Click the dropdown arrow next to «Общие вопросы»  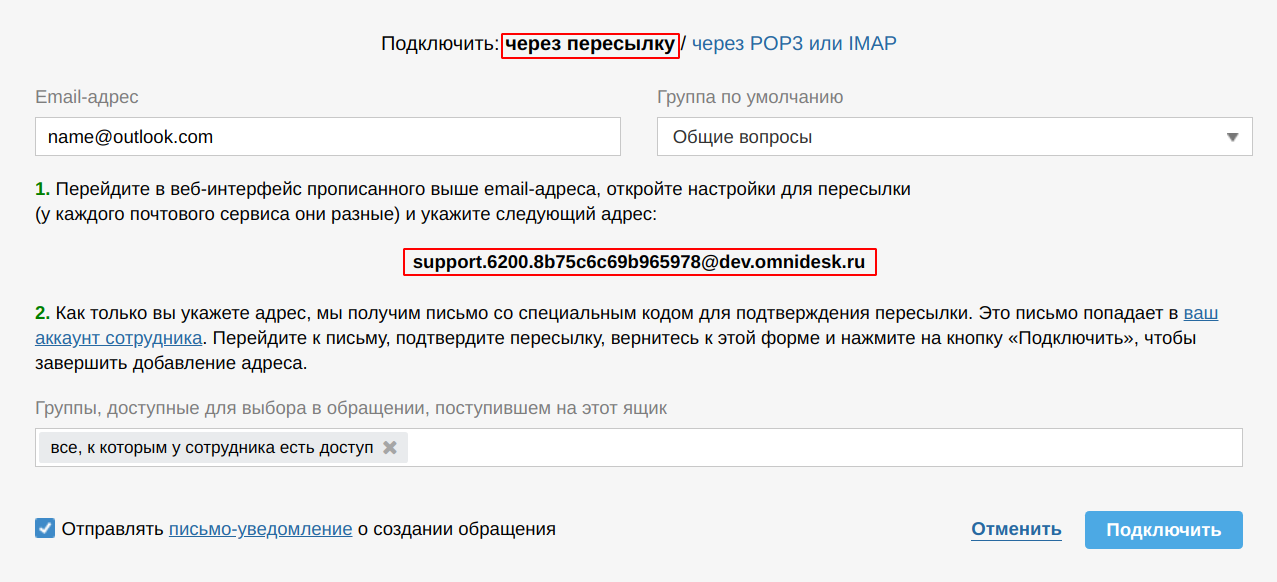coord(1233,137)
